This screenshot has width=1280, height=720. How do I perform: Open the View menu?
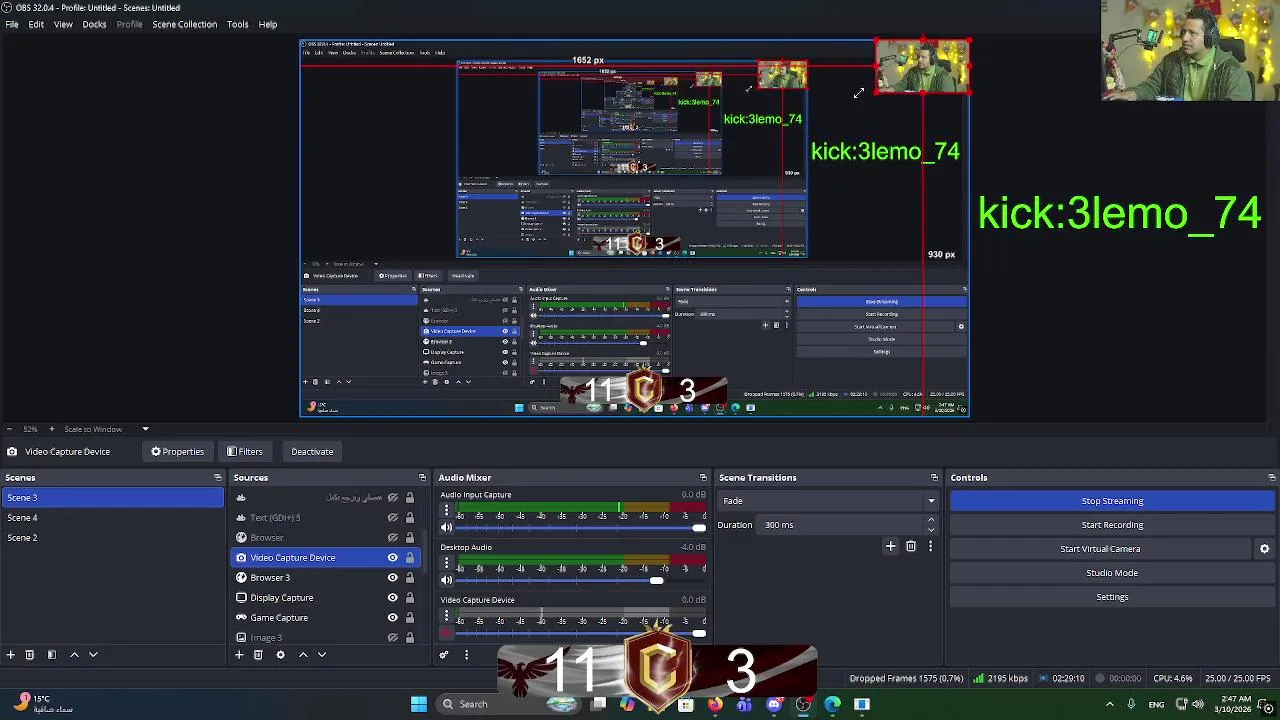click(x=63, y=24)
